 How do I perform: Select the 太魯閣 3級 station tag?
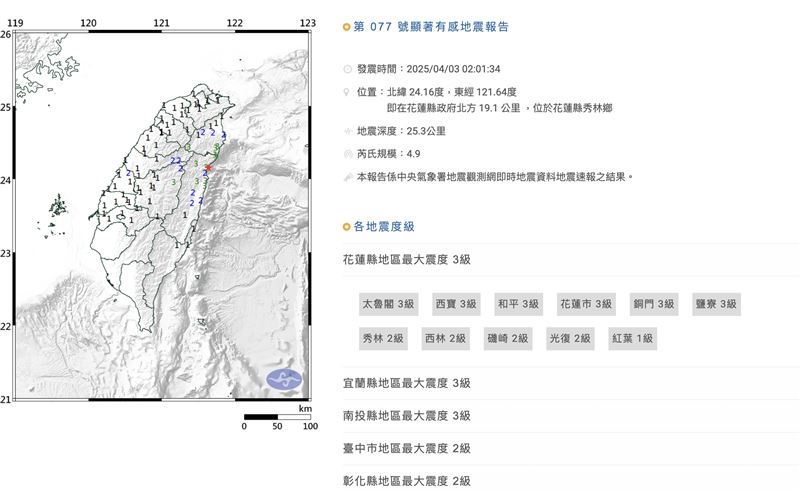(388, 304)
